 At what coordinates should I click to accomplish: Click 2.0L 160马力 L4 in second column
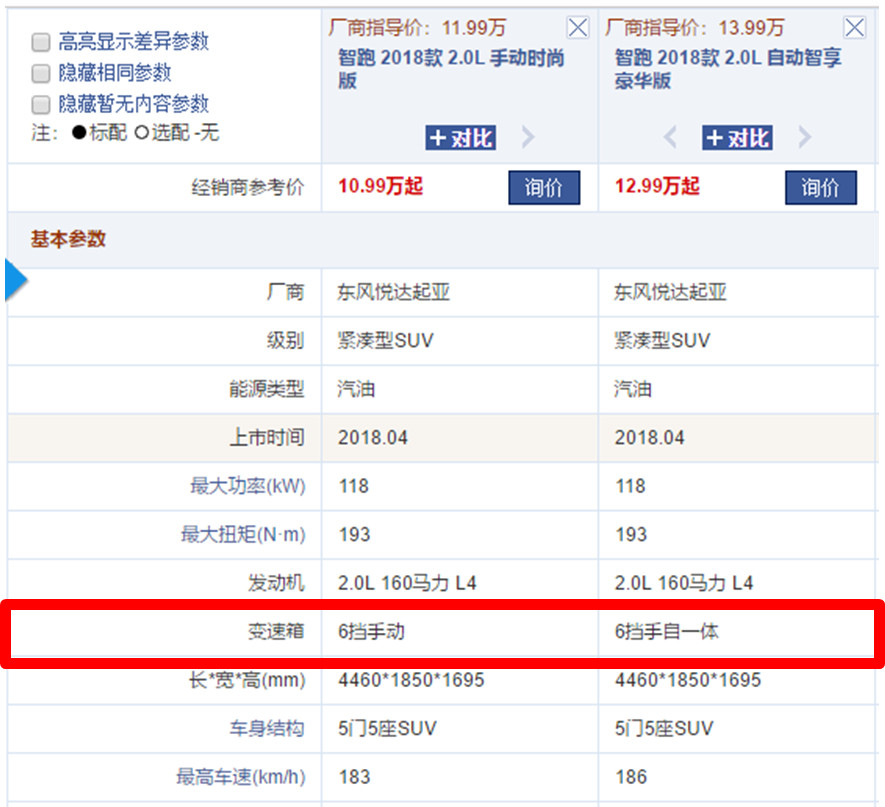tap(684, 583)
